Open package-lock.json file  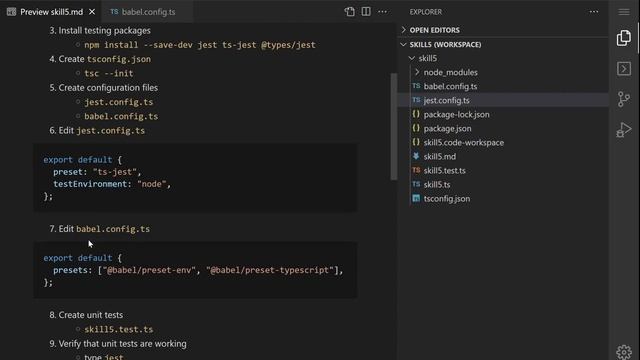coord(503,114)
